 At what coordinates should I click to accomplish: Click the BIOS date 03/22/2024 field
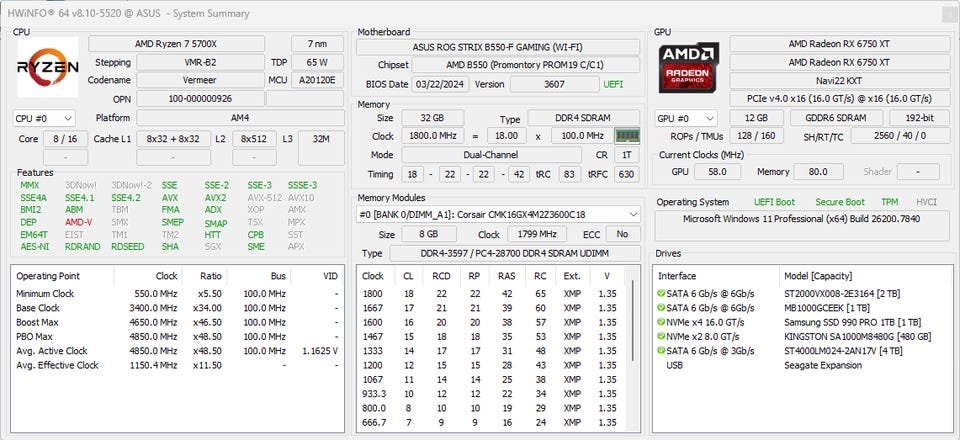440,84
